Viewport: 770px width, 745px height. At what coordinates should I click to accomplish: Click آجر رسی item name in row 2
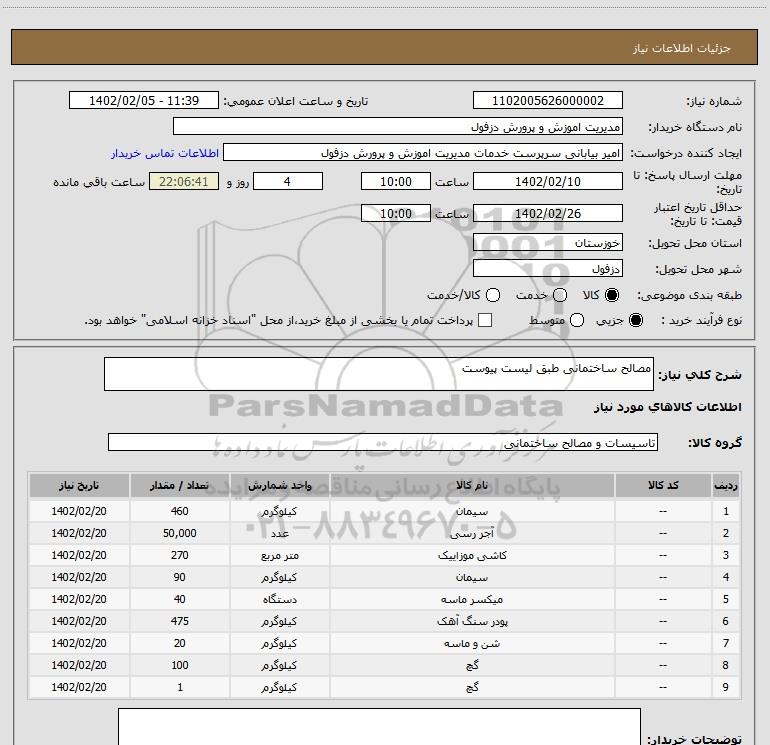click(x=472, y=534)
